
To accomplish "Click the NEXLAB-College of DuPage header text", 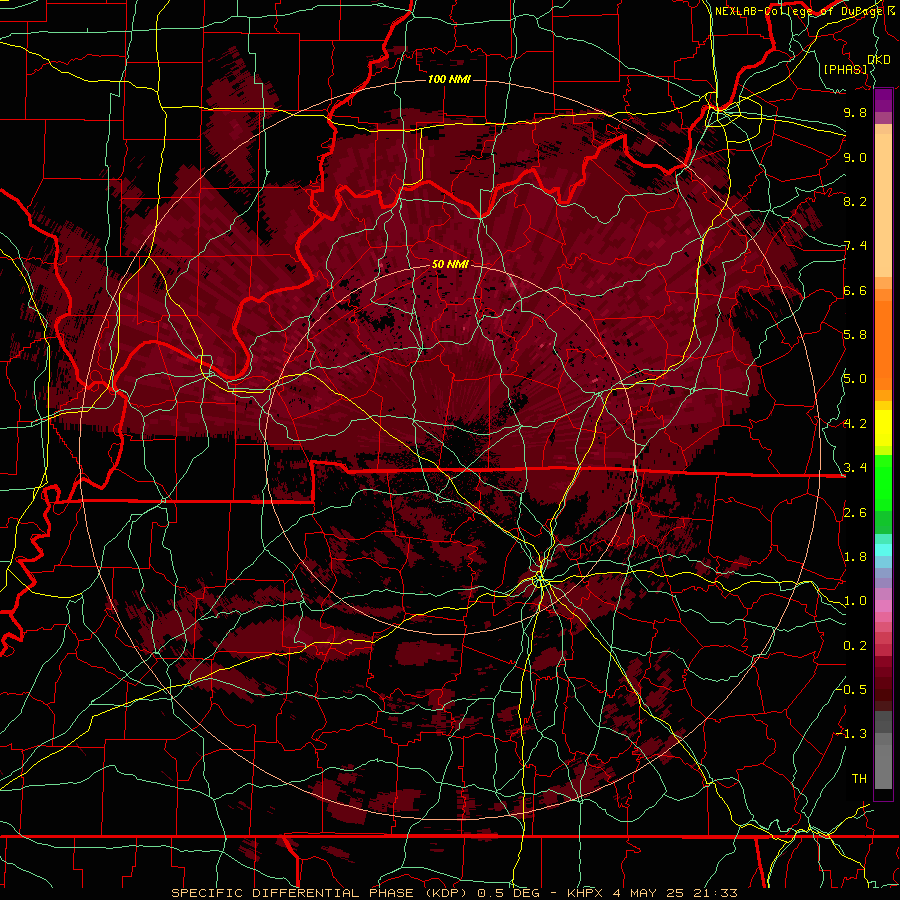I will tap(798, 11).
